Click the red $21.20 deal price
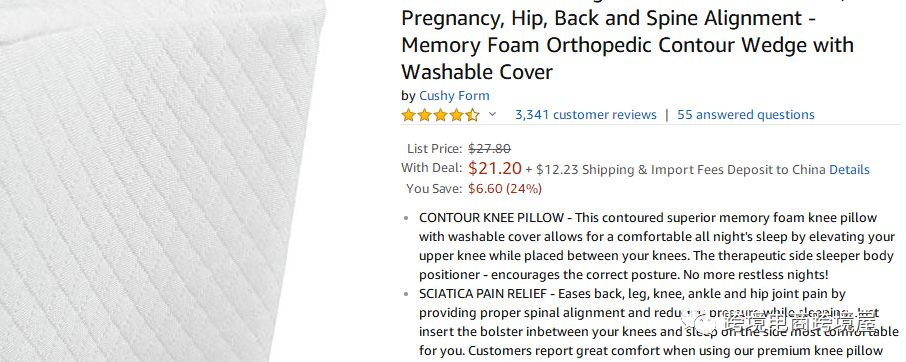Viewport: 906px width, 362px height. pos(495,169)
